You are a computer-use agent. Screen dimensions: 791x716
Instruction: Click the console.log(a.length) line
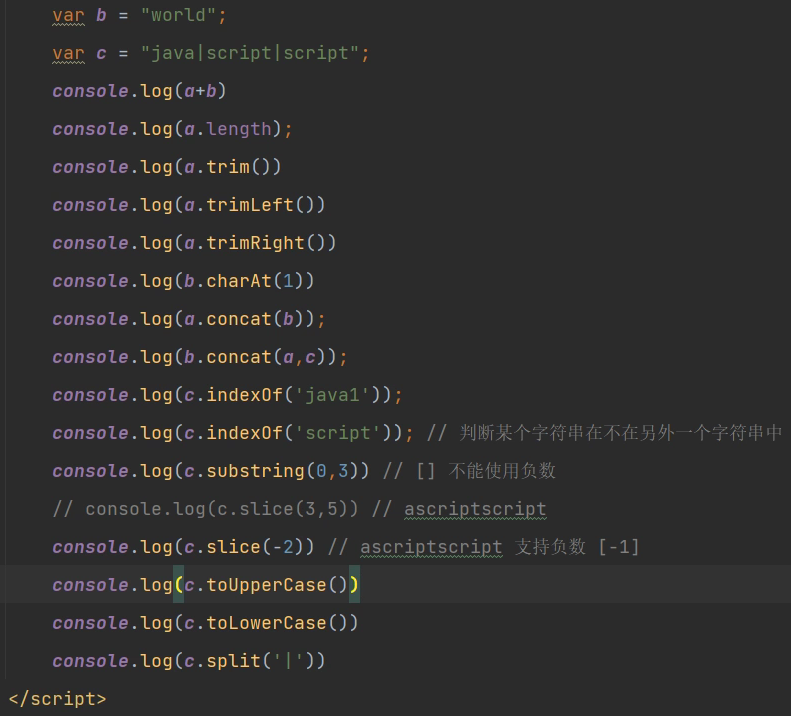(x=172, y=129)
